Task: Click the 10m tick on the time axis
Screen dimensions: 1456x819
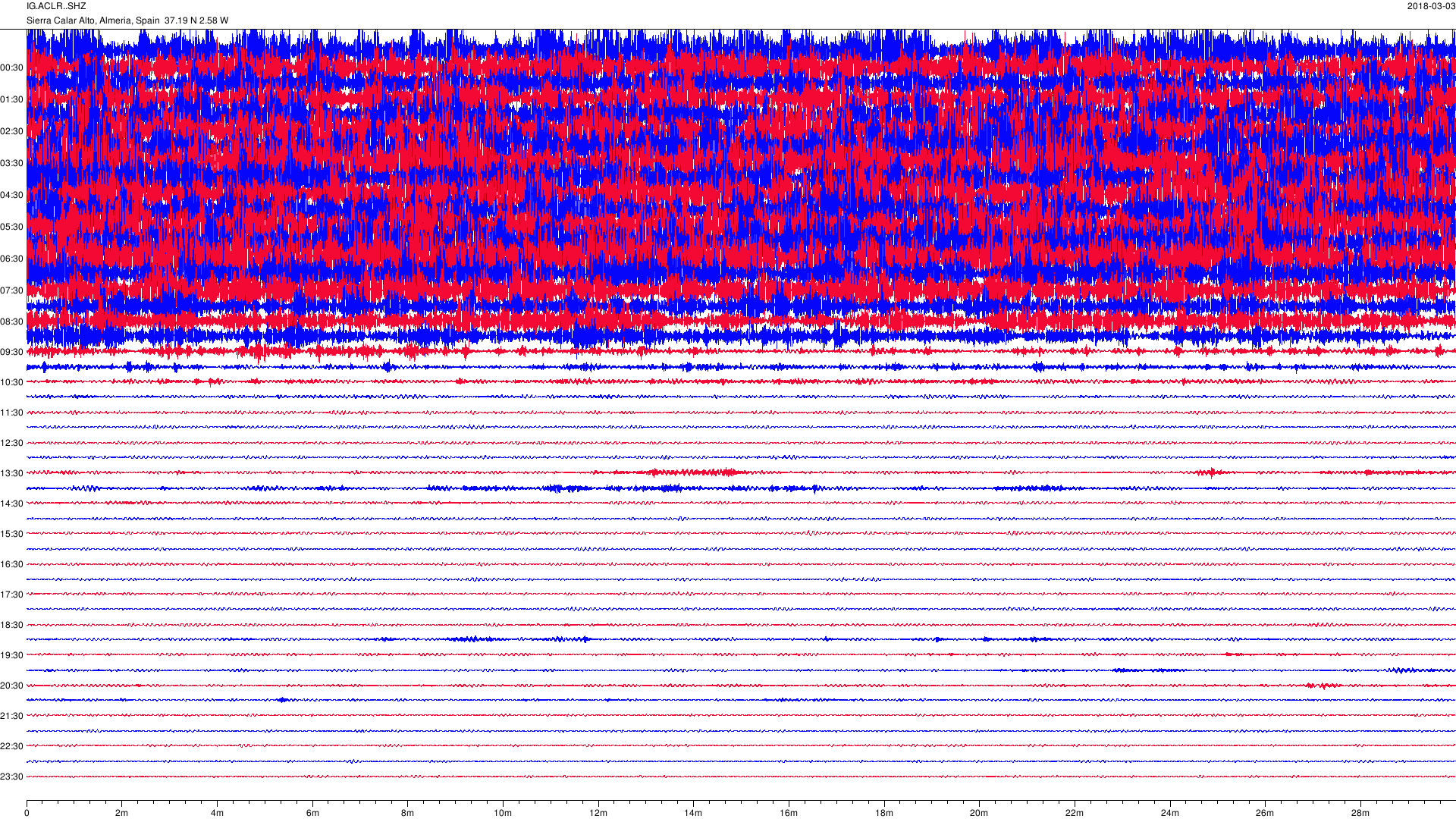Action: pos(503,814)
